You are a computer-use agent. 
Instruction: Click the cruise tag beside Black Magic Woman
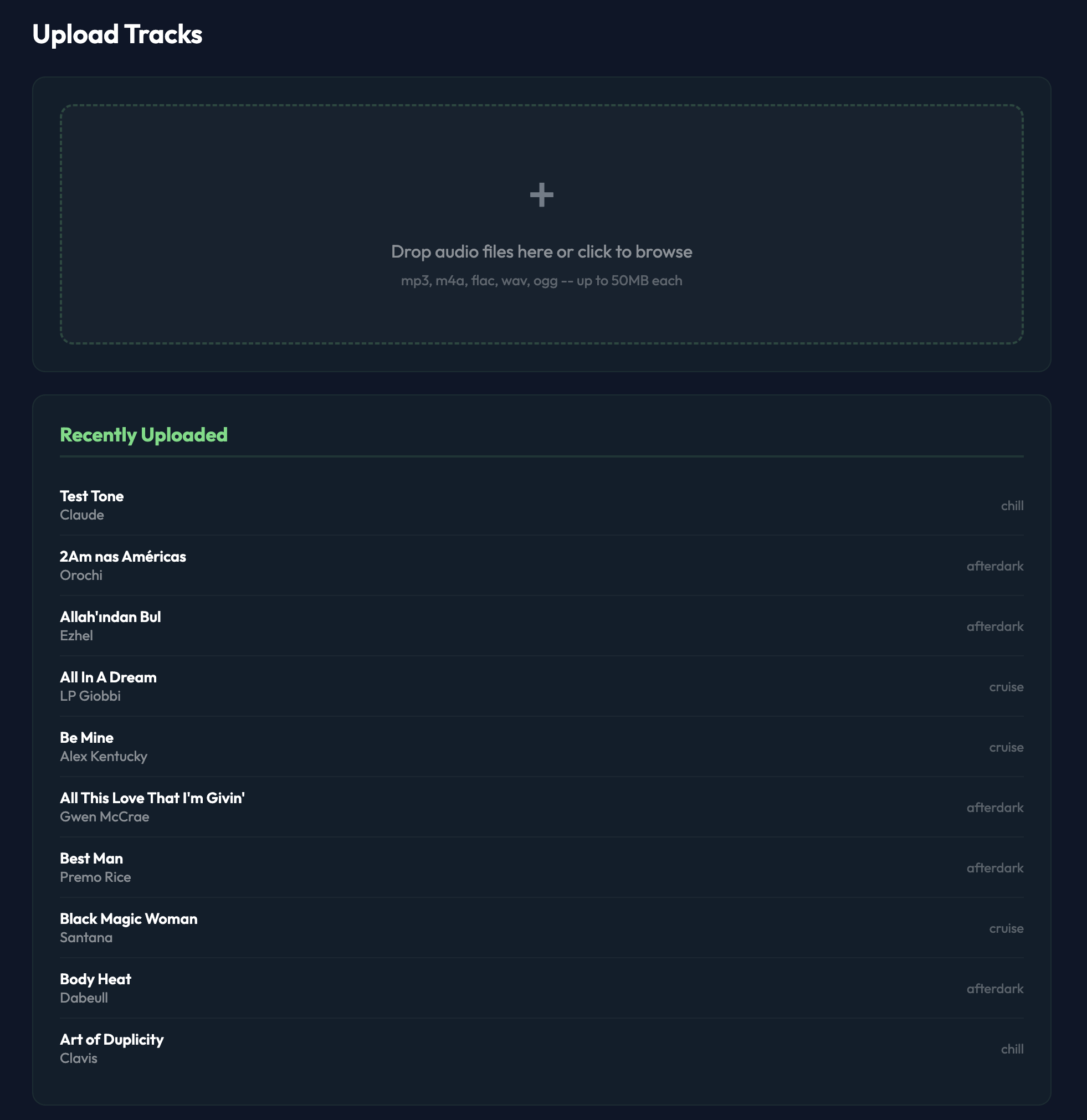pyautogui.click(x=1007, y=928)
